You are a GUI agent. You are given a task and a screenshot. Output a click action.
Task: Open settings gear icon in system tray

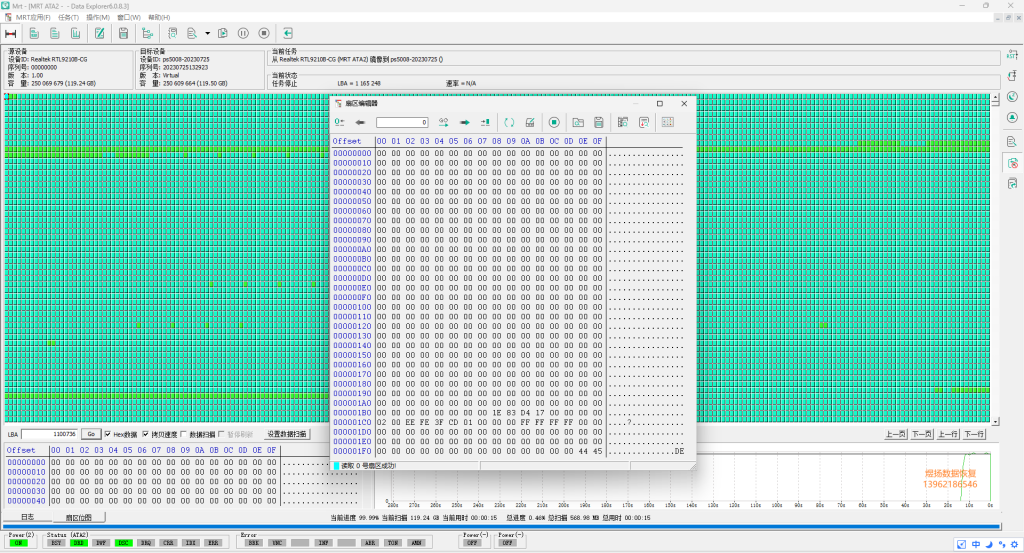click(x=1014, y=544)
